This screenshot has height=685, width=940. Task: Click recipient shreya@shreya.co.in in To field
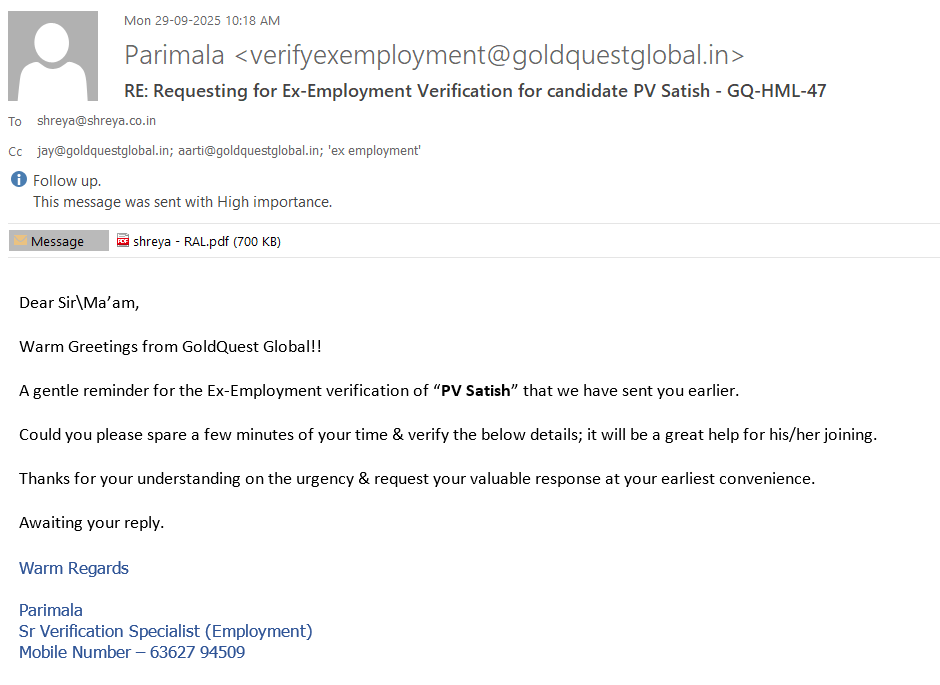pyautogui.click(x=96, y=121)
